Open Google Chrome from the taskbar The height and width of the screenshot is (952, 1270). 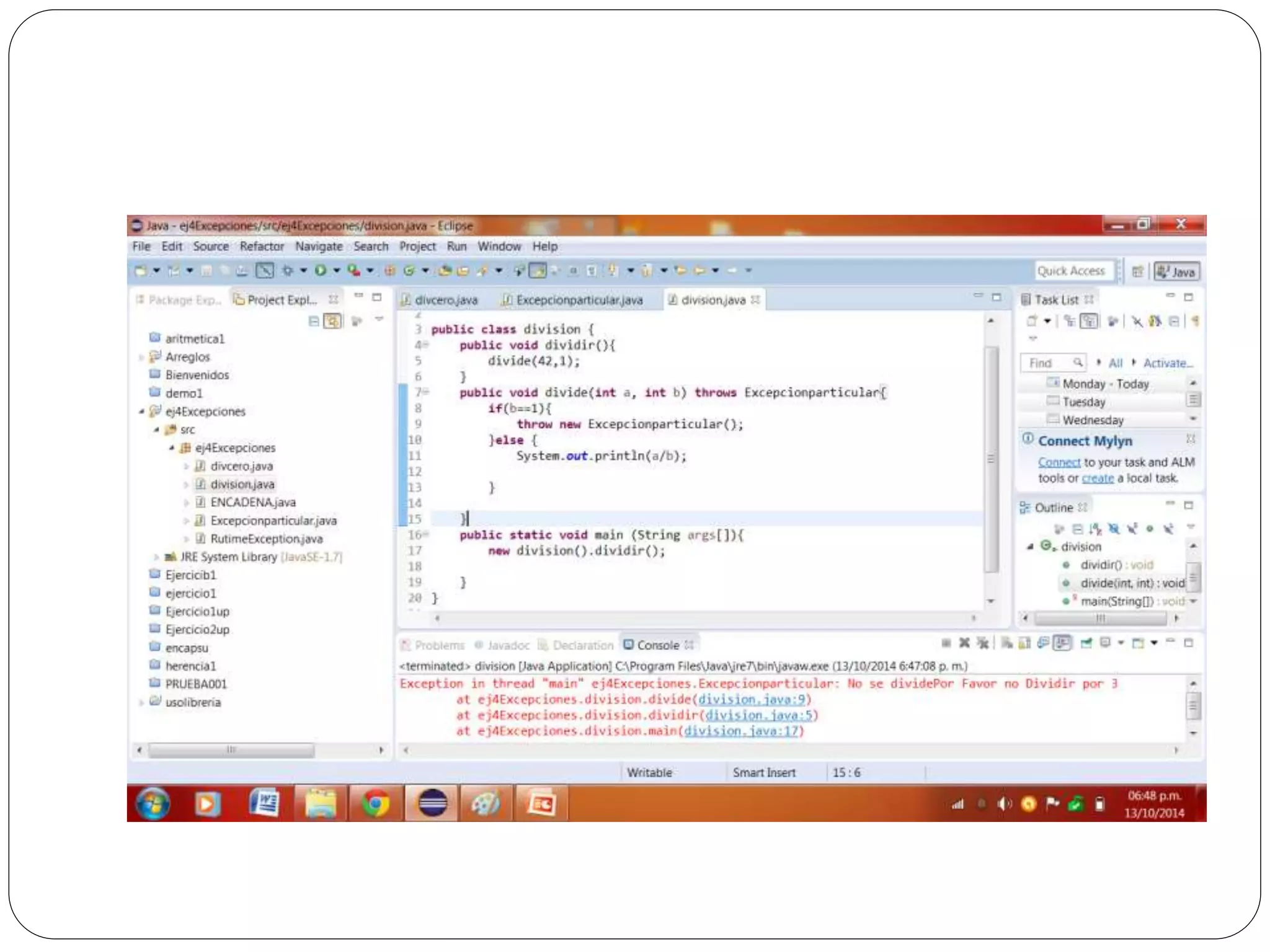click(376, 804)
